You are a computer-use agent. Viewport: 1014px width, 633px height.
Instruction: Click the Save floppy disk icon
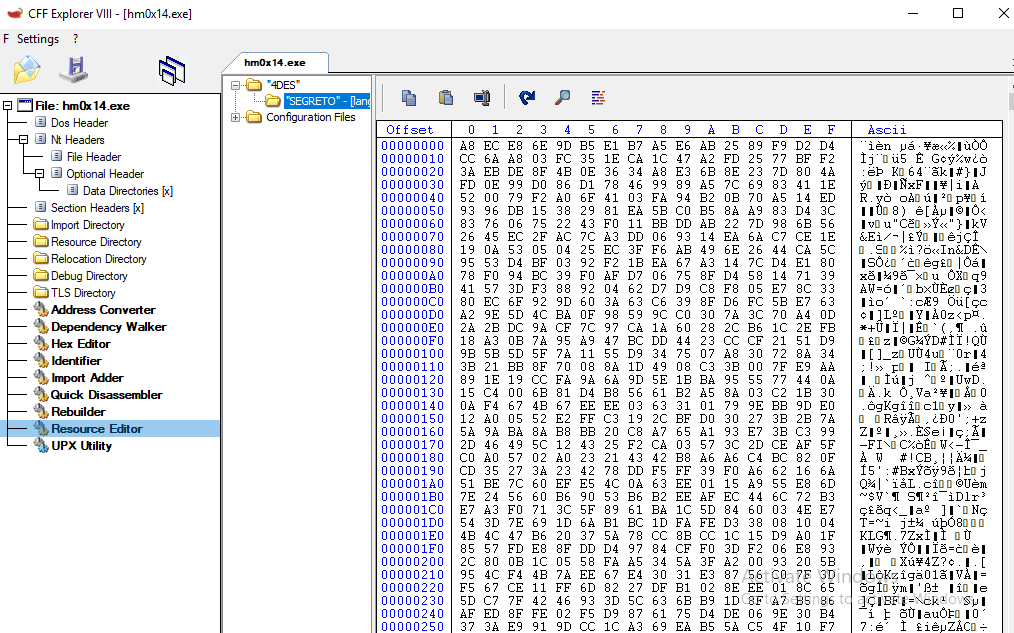point(74,70)
